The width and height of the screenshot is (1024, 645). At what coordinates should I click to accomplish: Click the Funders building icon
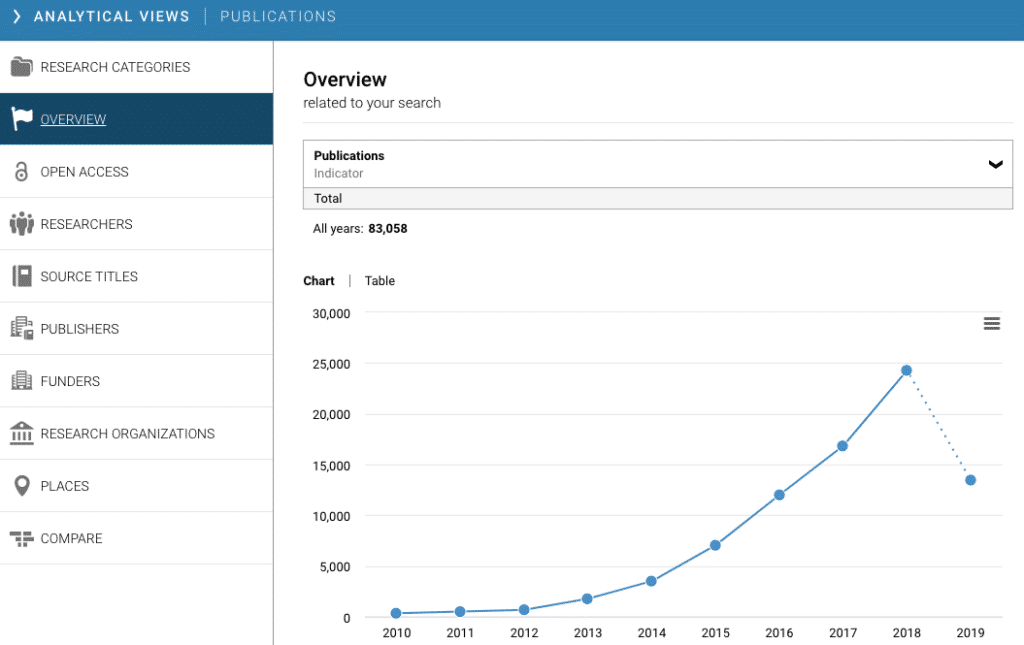[x=21, y=381]
